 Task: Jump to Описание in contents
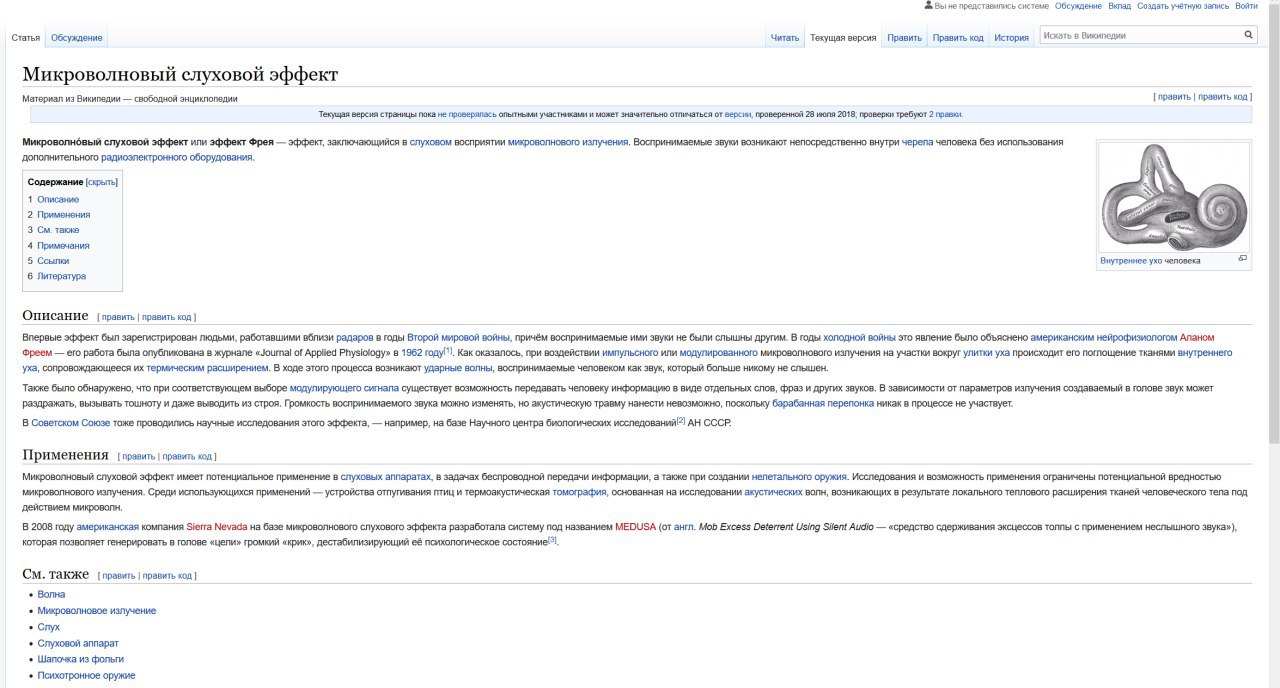(58, 199)
